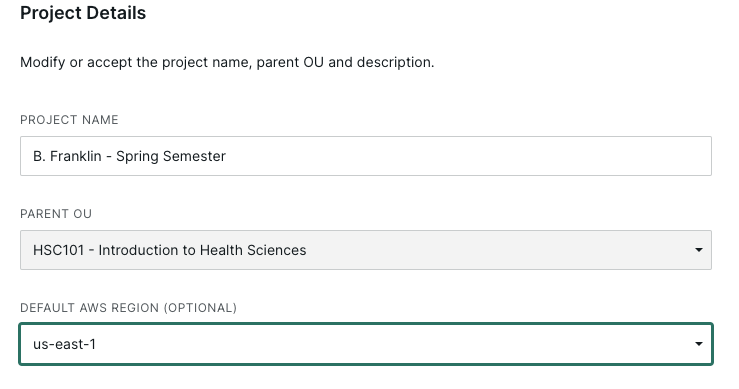Click the Default AWS Region caret arrow
739x389 pixels.
698,344
